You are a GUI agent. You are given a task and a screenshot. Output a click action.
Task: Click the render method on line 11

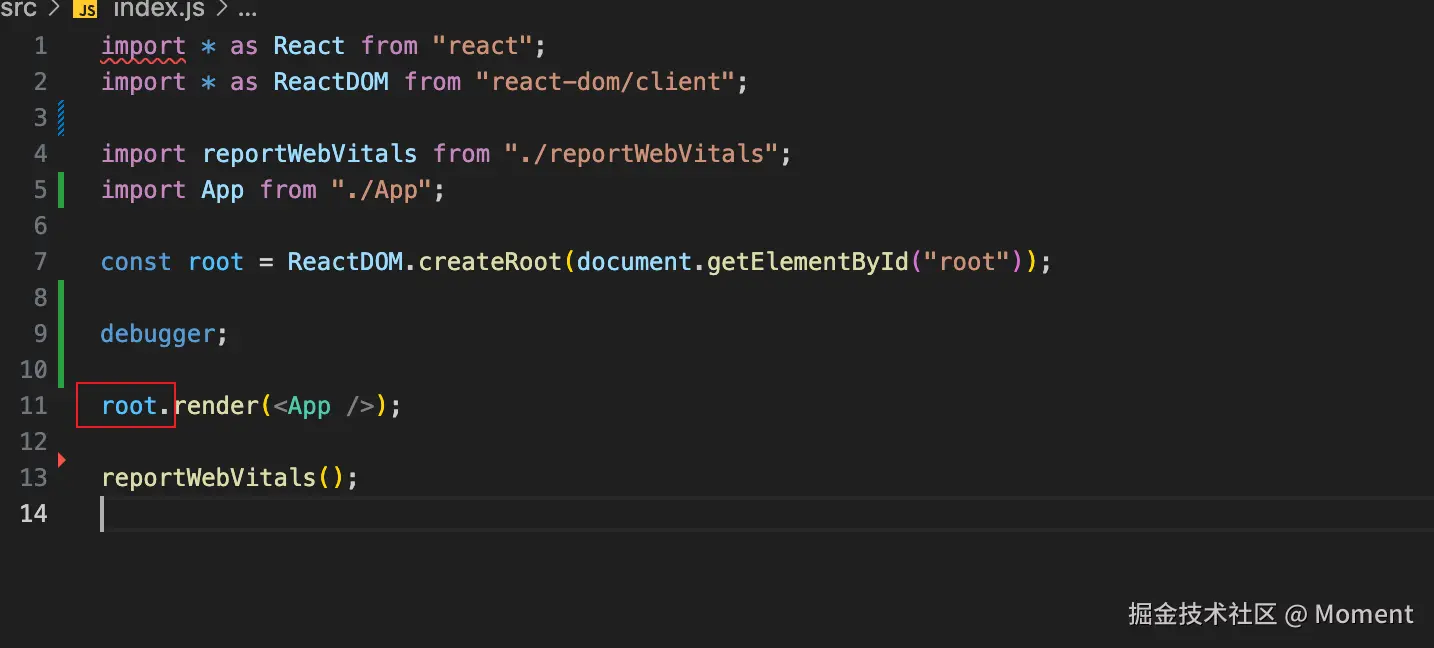coord(216,406)
